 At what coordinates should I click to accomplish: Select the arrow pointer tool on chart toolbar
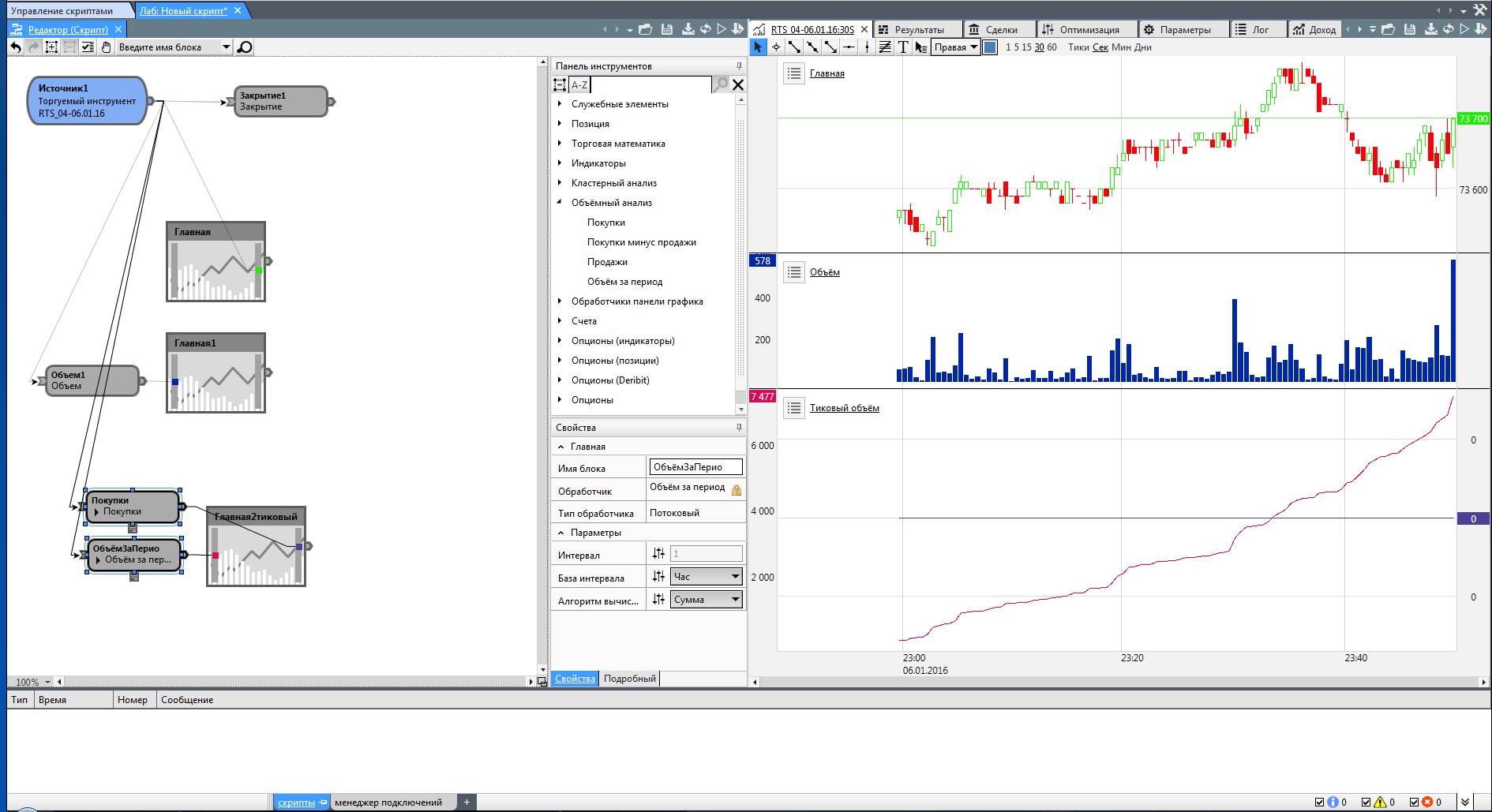click(x=758, y=47)
